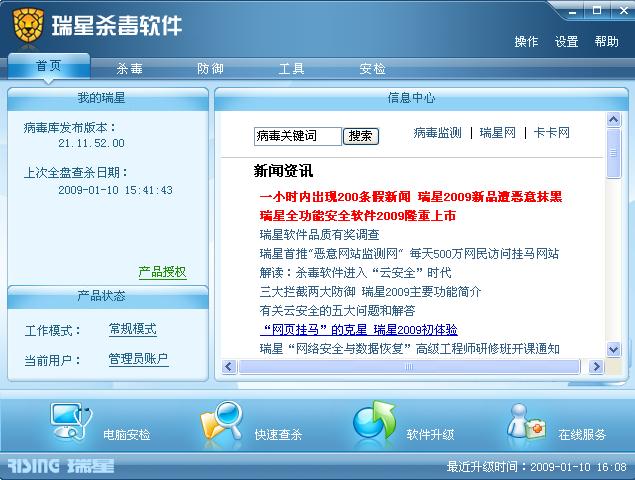This screenshot has height=480, width=635.
Task: Click the vertical scrollbar up arrow
Action: 614,119
